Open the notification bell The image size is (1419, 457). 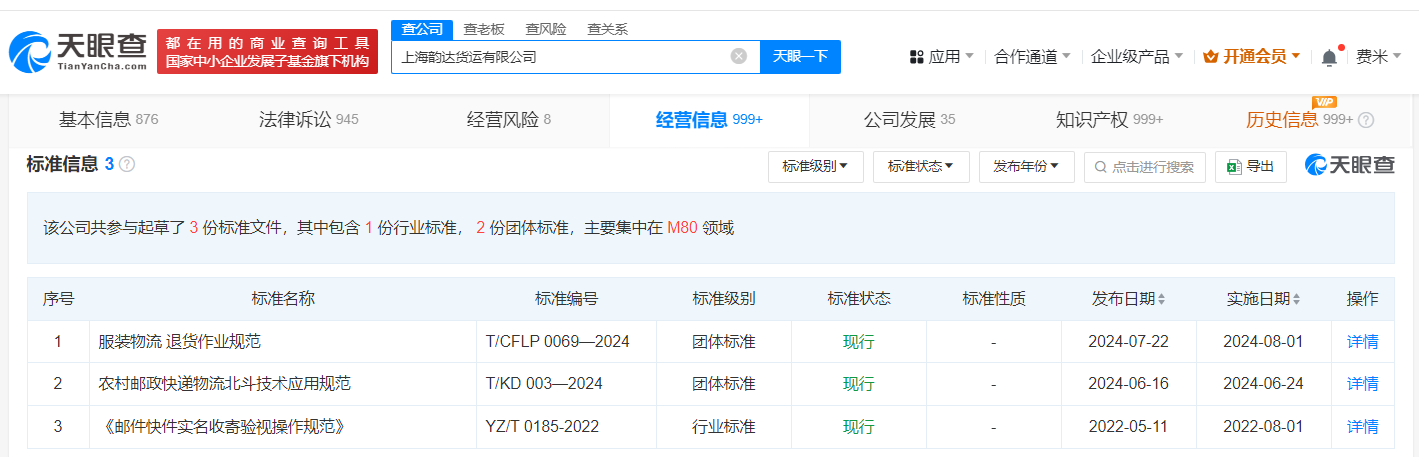(x=1329, y=57)
